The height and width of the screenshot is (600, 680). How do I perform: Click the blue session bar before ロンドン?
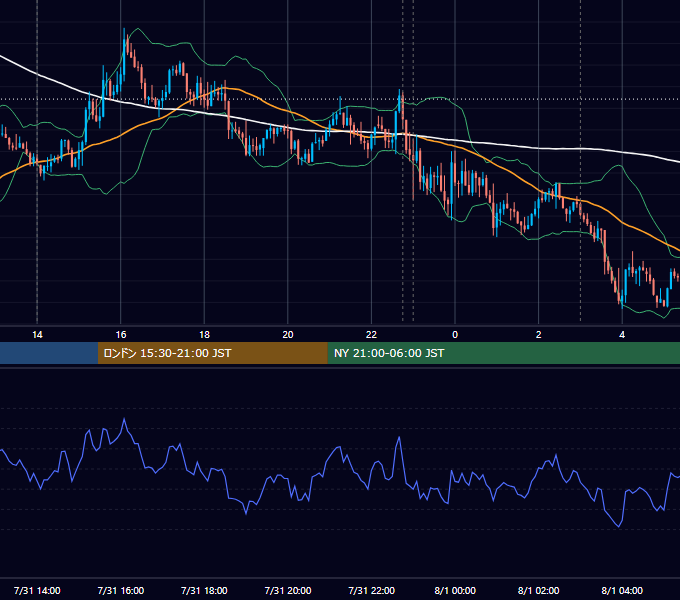(49, 353)
